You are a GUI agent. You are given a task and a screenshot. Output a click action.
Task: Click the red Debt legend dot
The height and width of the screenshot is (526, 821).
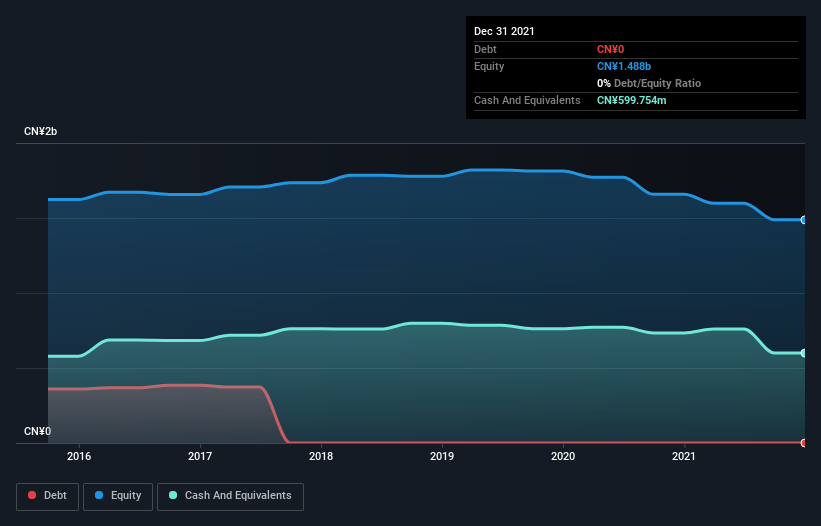click(32, 495)
